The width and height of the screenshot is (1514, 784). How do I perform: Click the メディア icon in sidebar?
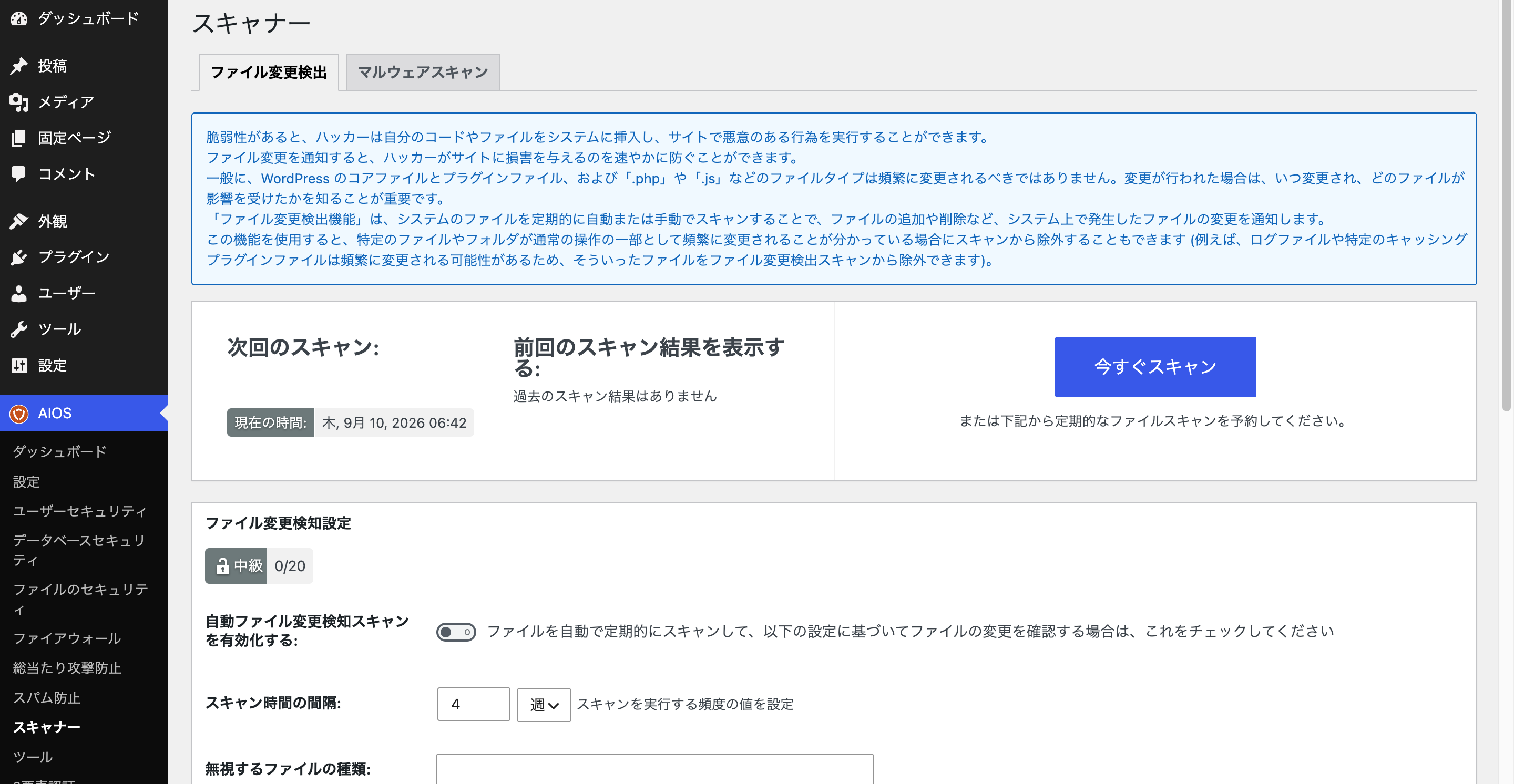tap(19, 102)
